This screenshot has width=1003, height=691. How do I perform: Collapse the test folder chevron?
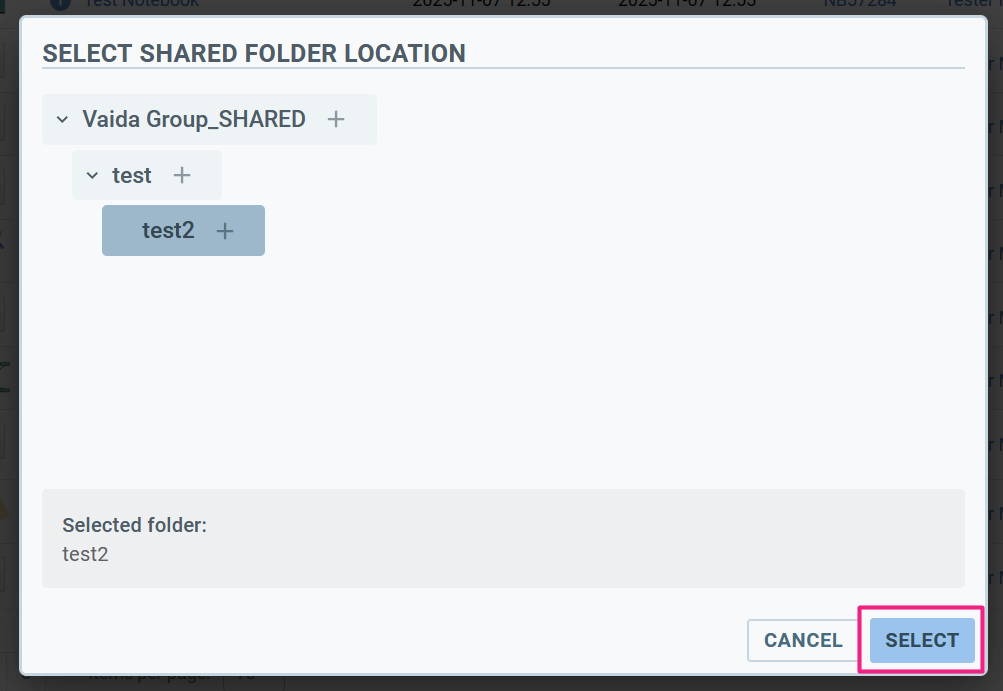coord(92,176)
